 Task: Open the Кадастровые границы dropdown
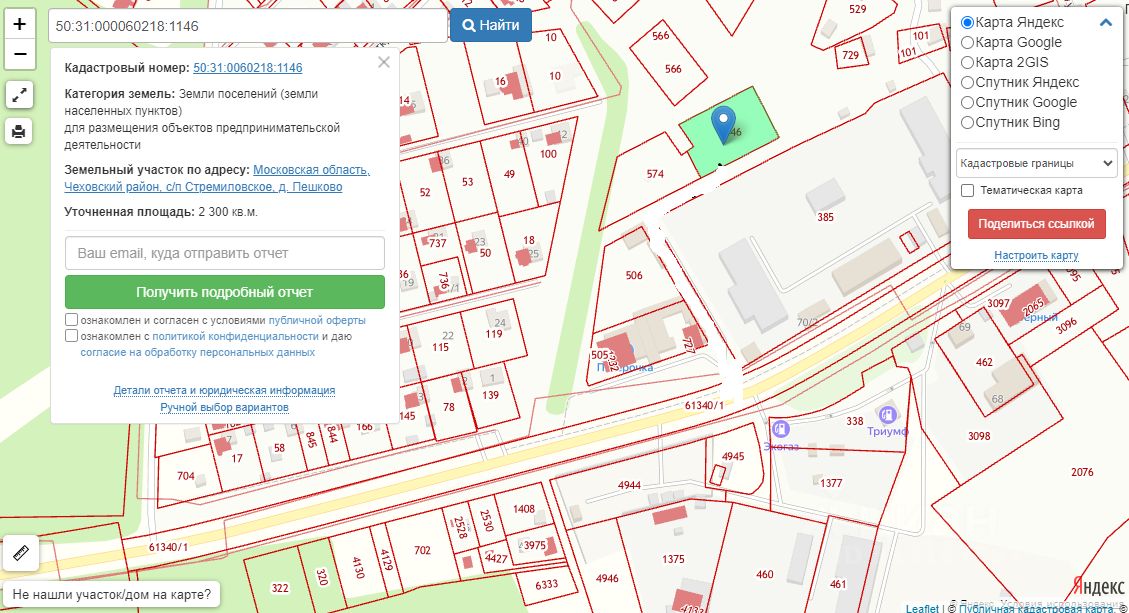tap(1036, 163)
